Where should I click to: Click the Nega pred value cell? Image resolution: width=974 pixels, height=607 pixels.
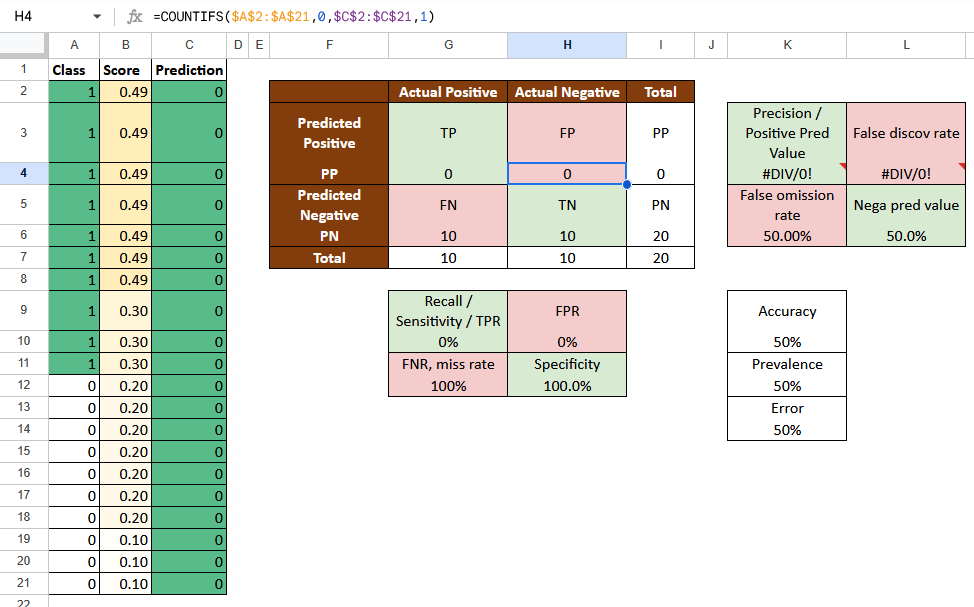pos(906,205)
